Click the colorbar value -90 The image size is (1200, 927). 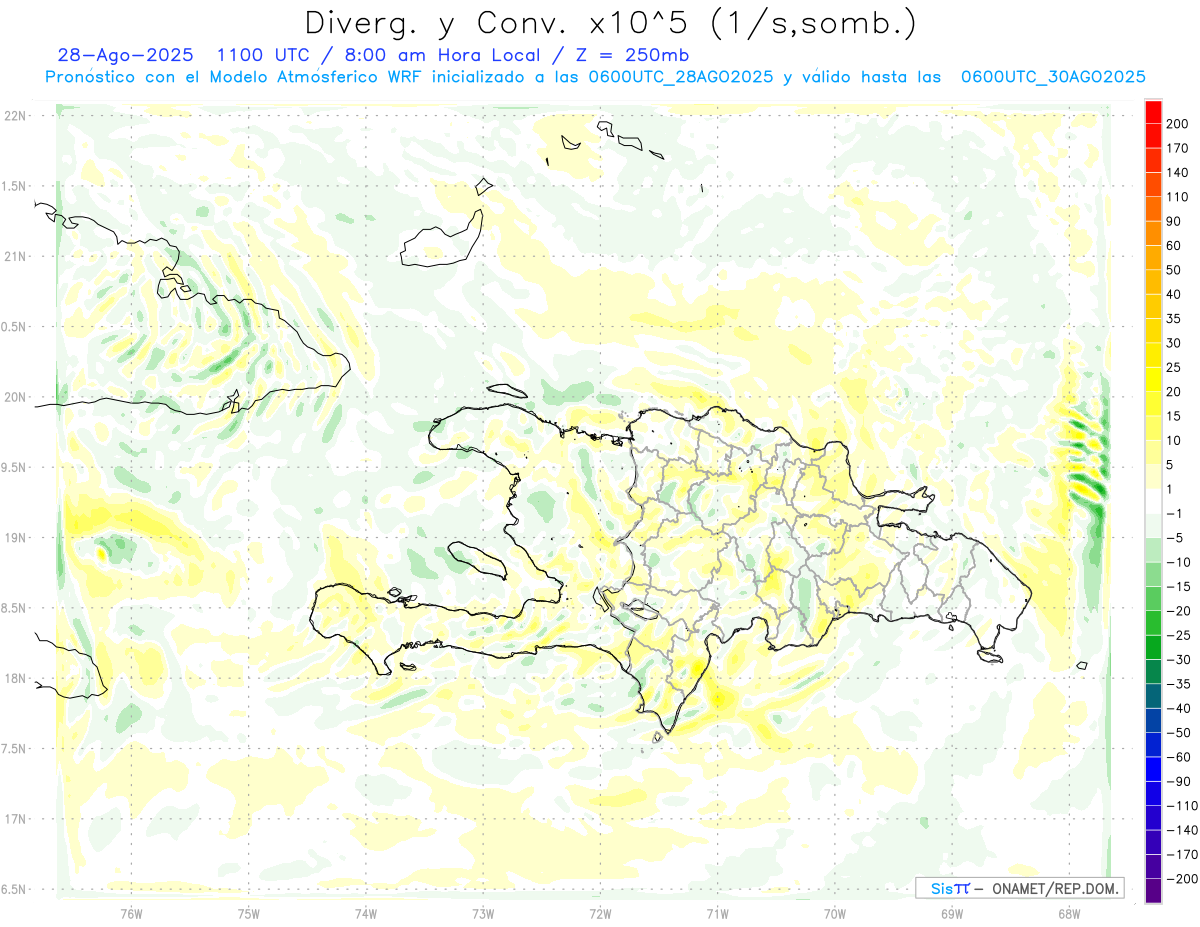pyautogui.click(x=1181, y=781)
